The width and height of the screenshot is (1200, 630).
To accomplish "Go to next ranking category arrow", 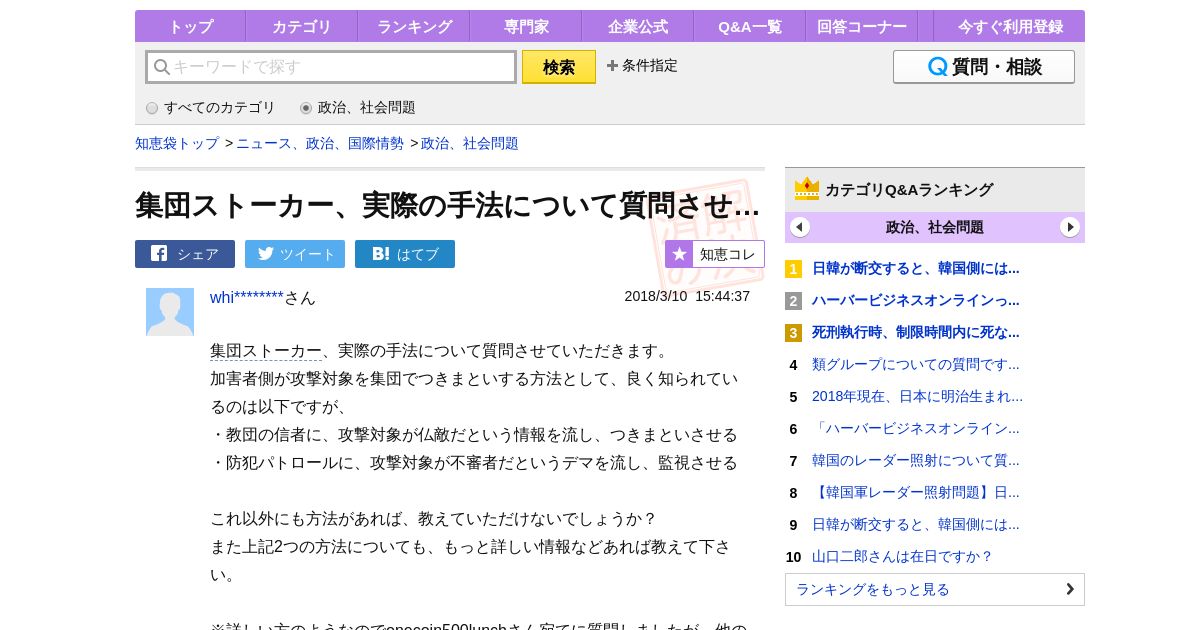I will [1070, 227].
